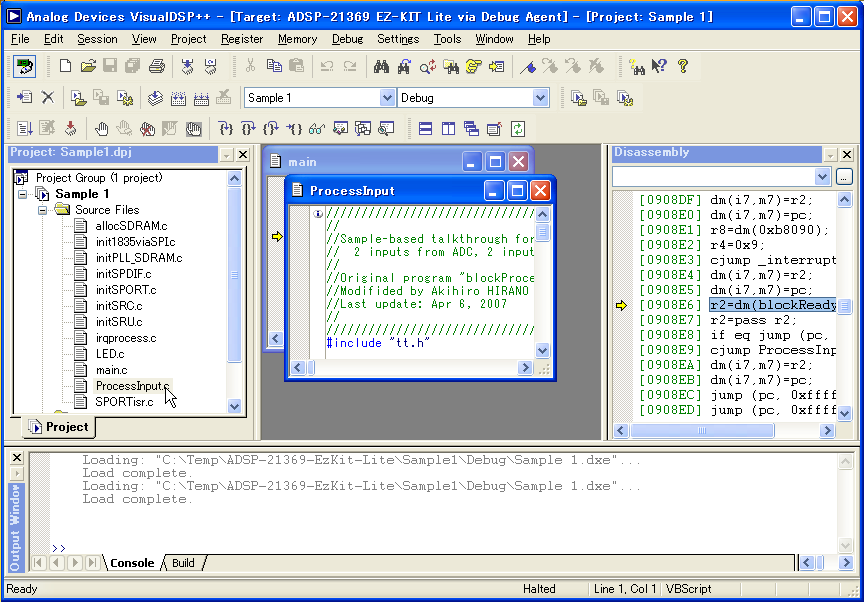Select LED.c in the project tree
Screen dimensions: 864x602
click(x=110, y=354)
